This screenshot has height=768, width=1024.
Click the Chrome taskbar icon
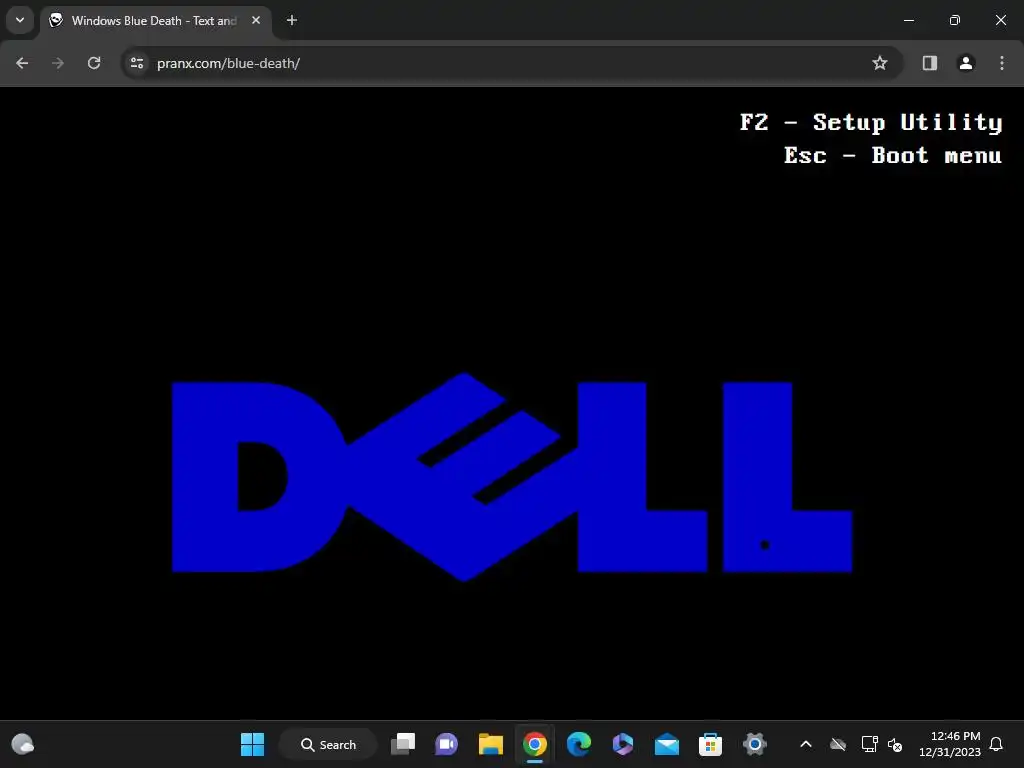[x=534, y=744]
